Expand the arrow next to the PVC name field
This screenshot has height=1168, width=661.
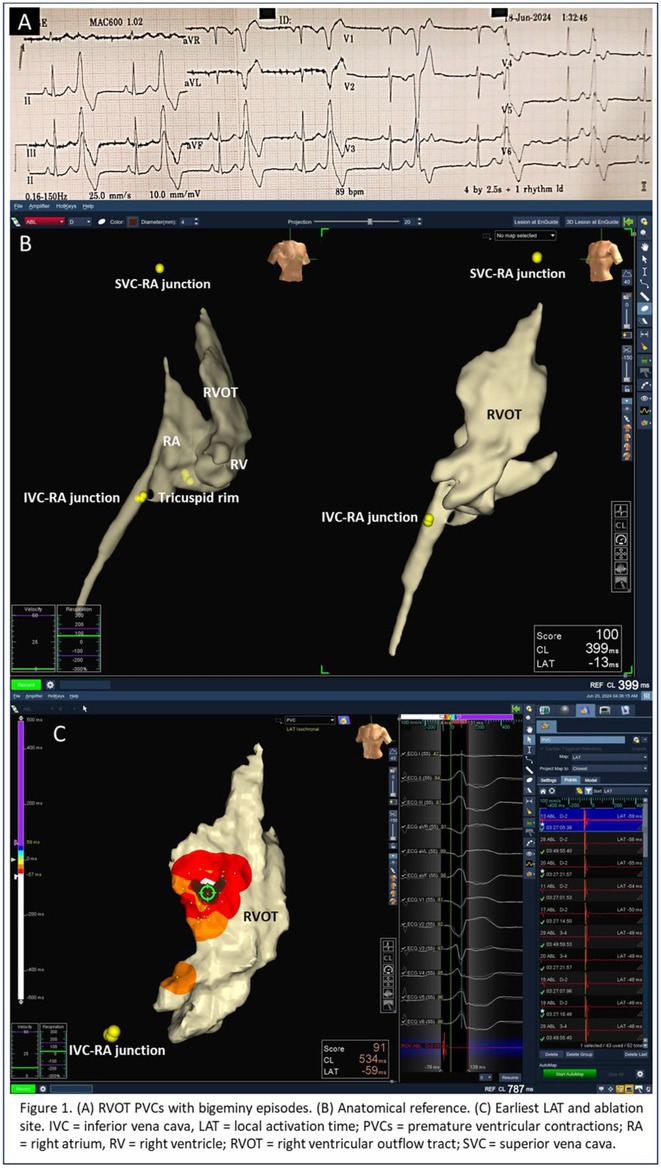coord(645,740)
